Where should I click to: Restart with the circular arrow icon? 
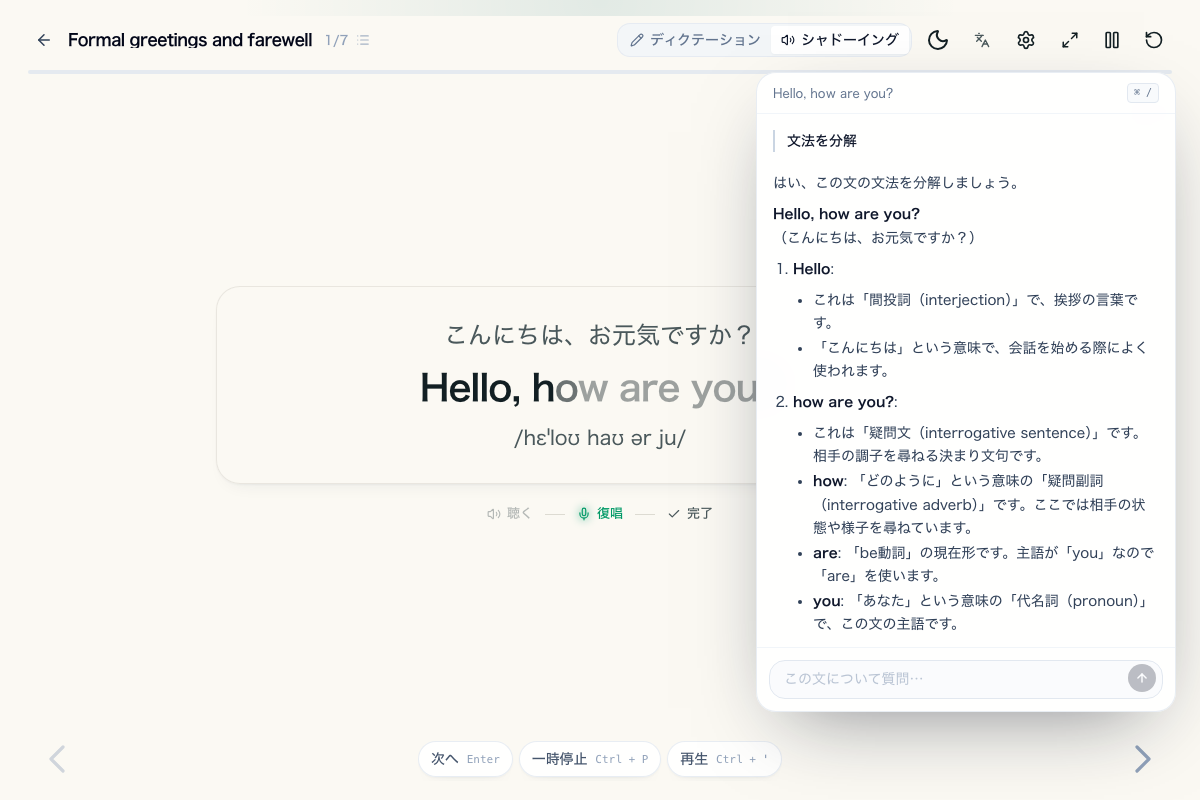click(x=1154, y=40)
